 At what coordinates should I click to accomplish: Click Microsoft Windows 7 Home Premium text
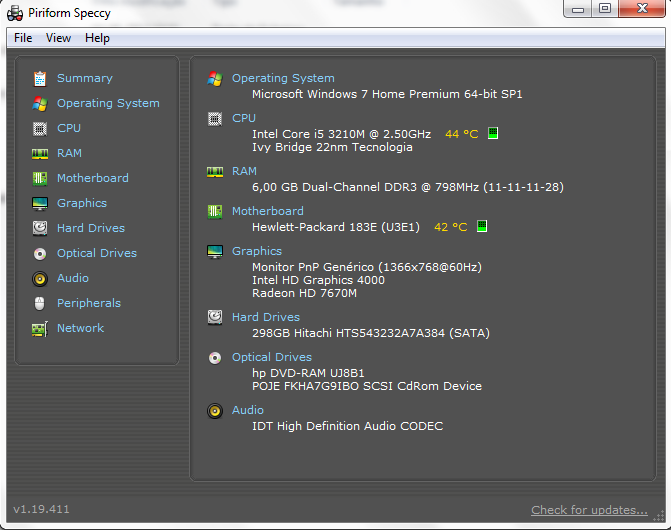(387, 94)
